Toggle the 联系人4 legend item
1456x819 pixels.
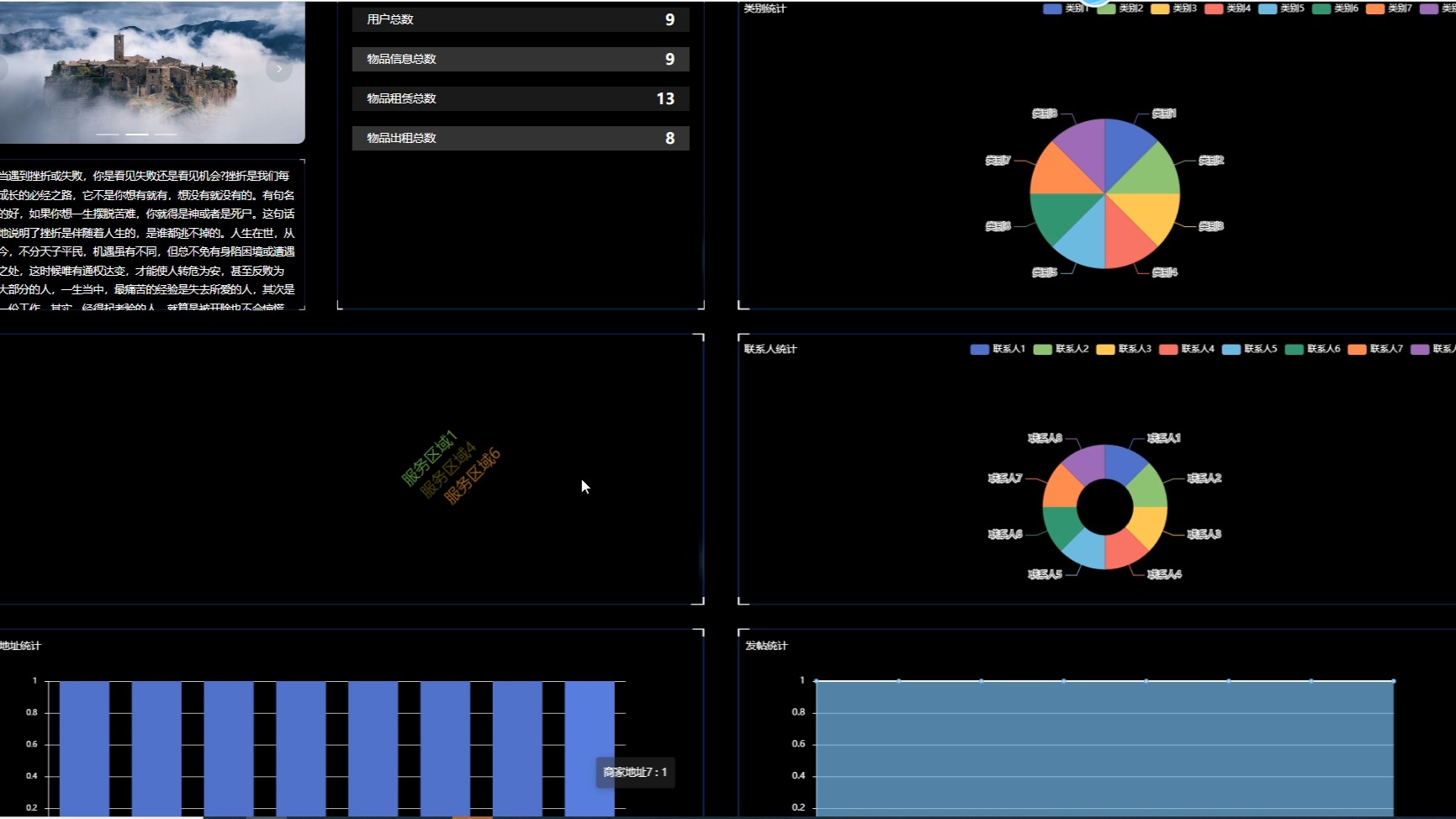(1187, 349)
